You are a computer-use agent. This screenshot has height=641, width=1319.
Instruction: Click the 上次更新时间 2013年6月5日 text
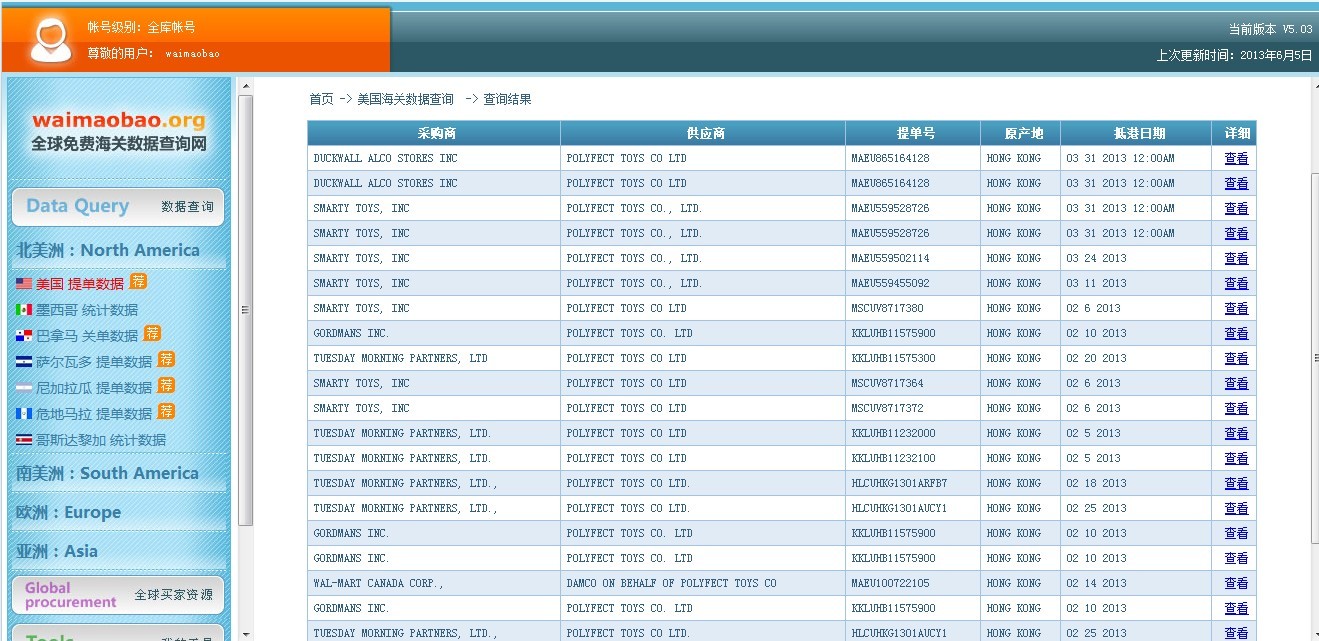pyautogui.click(x=1234, y=55)
